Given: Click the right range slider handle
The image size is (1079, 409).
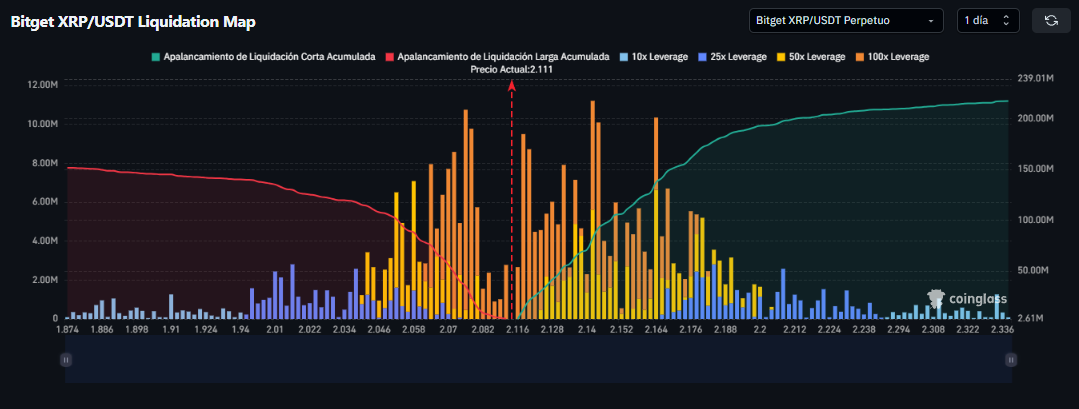Looking at the screenshot, I should point(1011,359).
